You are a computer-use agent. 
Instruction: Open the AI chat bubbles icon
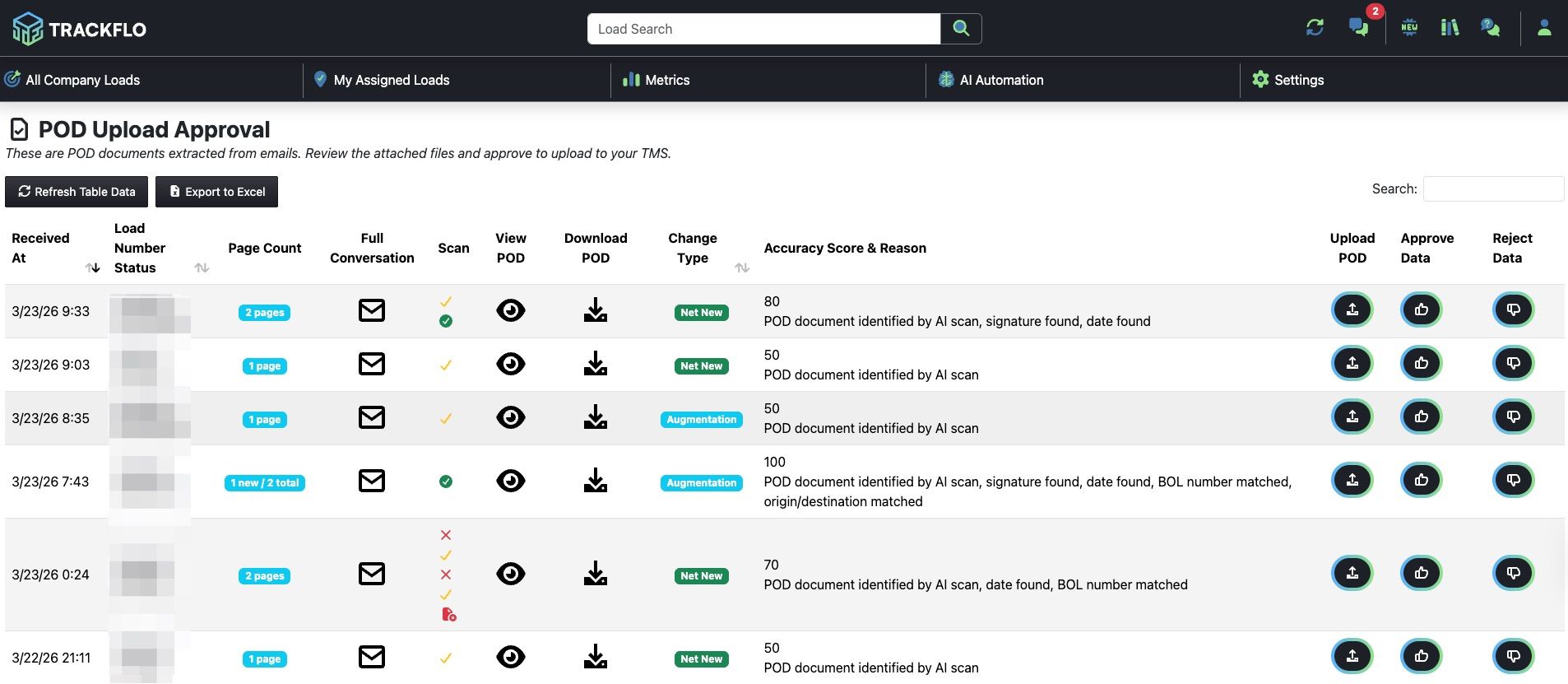coord(1490,28)
